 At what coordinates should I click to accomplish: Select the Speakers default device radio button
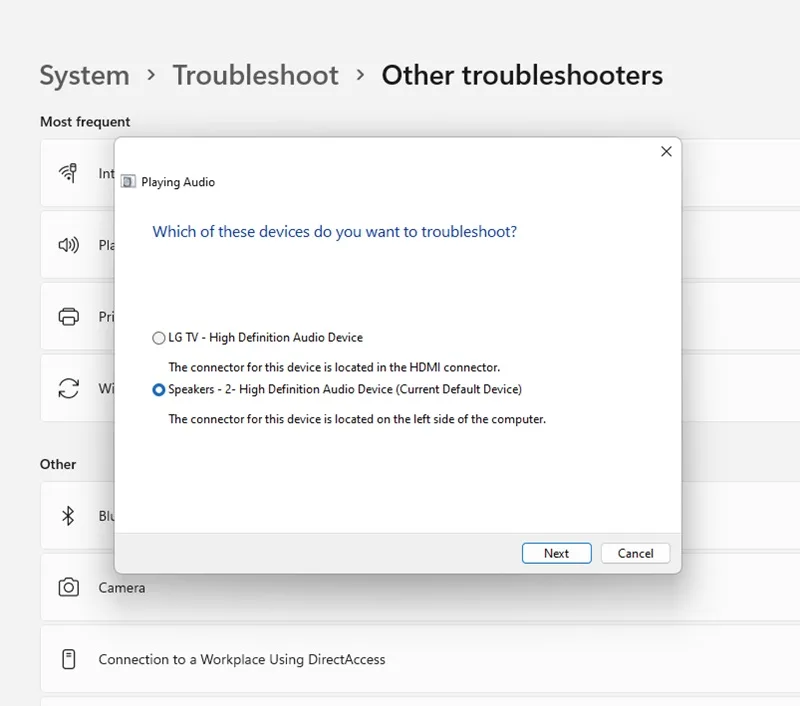pyautogui.click(x=159, y=390)
